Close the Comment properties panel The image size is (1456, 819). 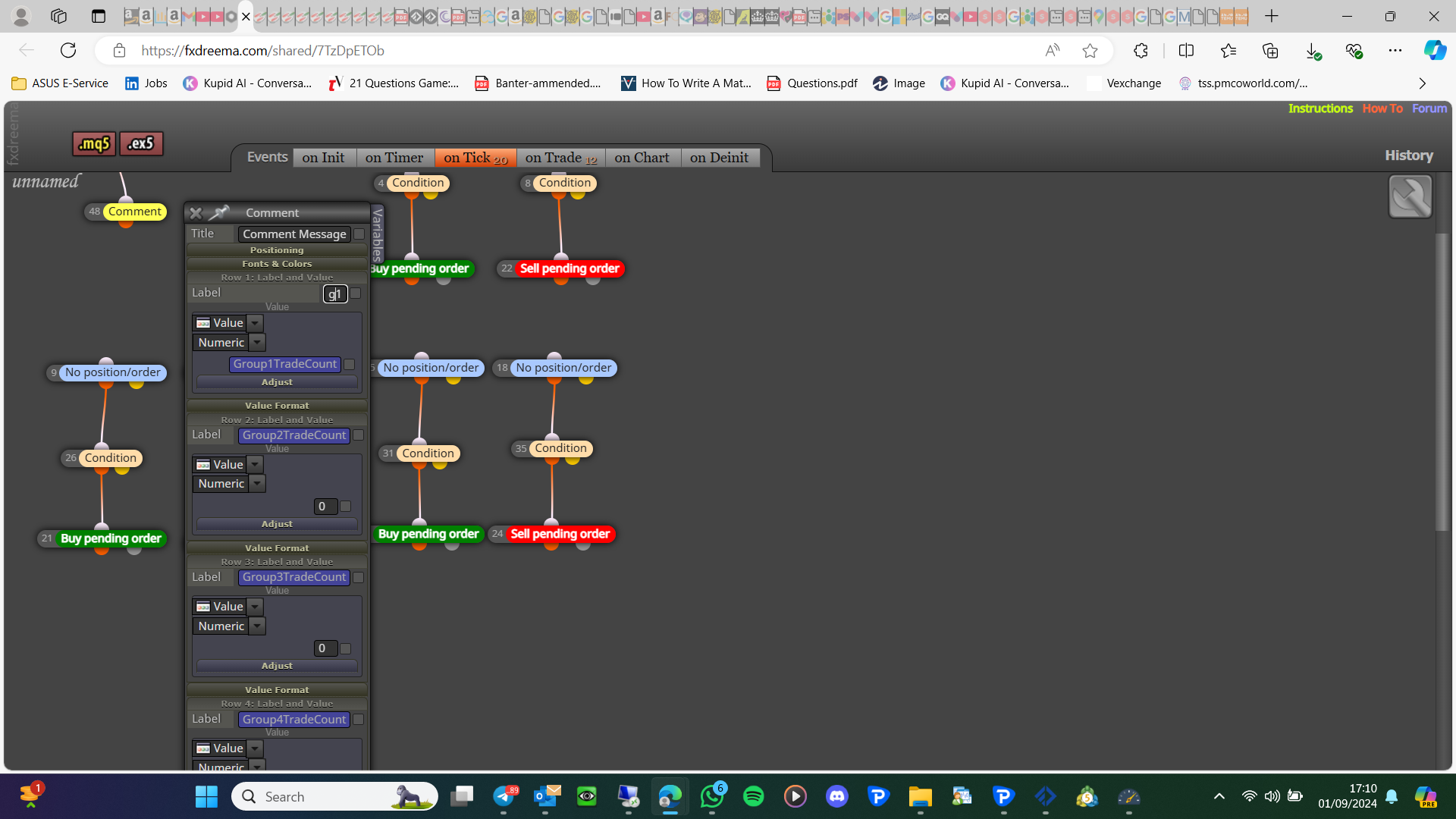(x=196, y=213)
